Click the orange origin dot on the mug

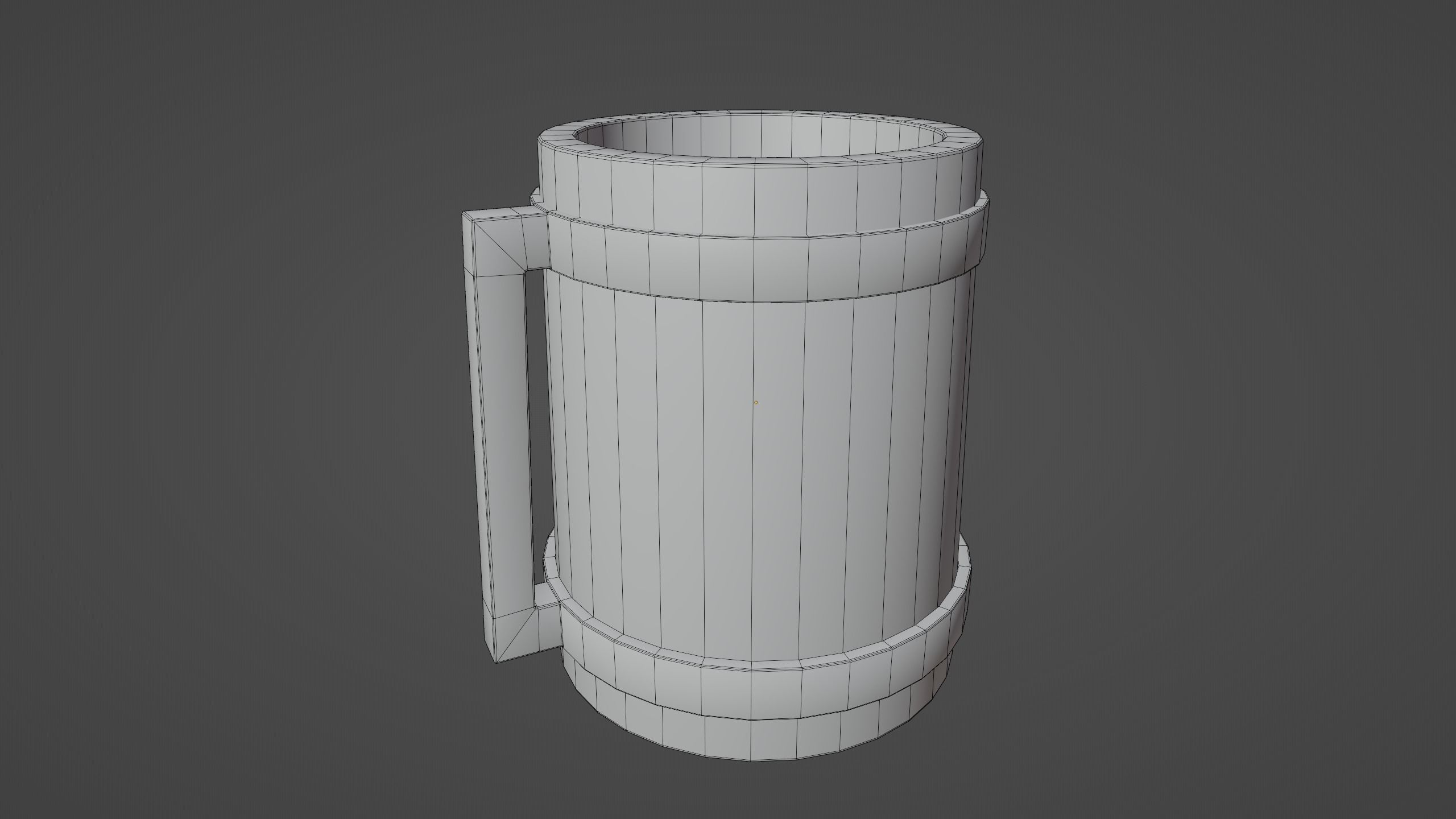pos(756,403)
